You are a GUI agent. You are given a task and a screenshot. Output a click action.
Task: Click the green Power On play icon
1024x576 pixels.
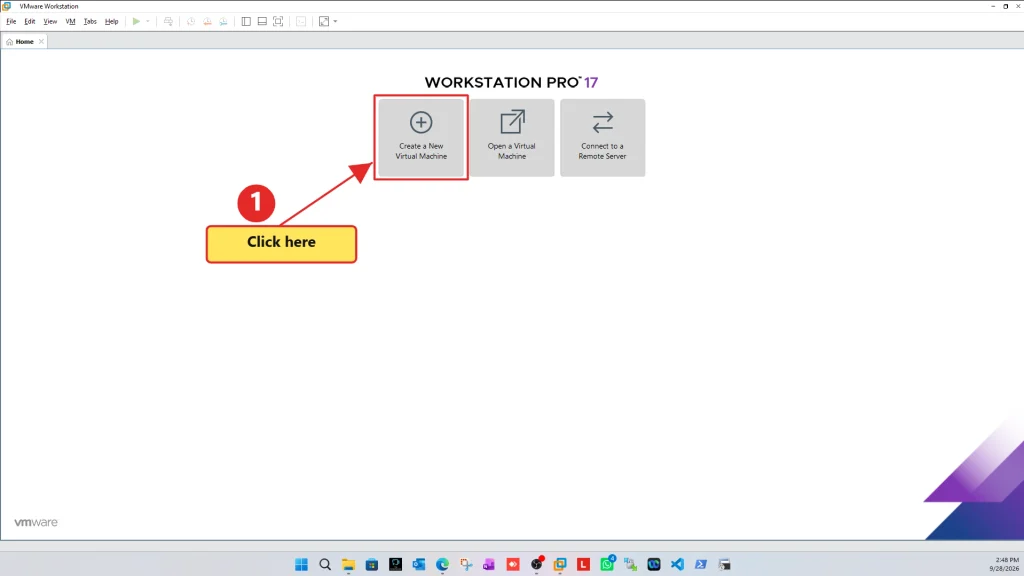click(136, 22)
